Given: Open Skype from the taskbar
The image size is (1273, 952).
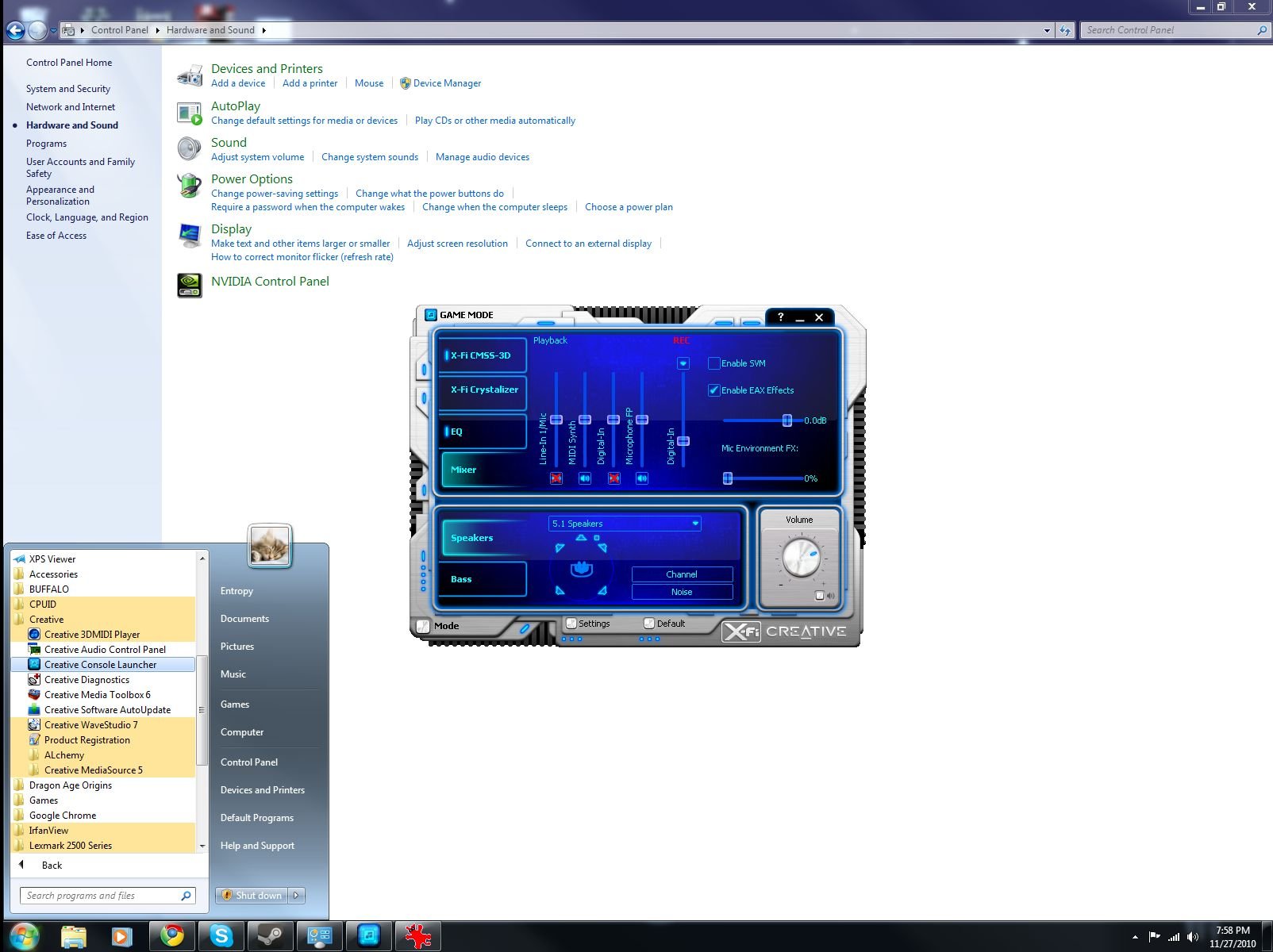Looking at the screenshot, I should pyautogui.click(x=221, y=937).
